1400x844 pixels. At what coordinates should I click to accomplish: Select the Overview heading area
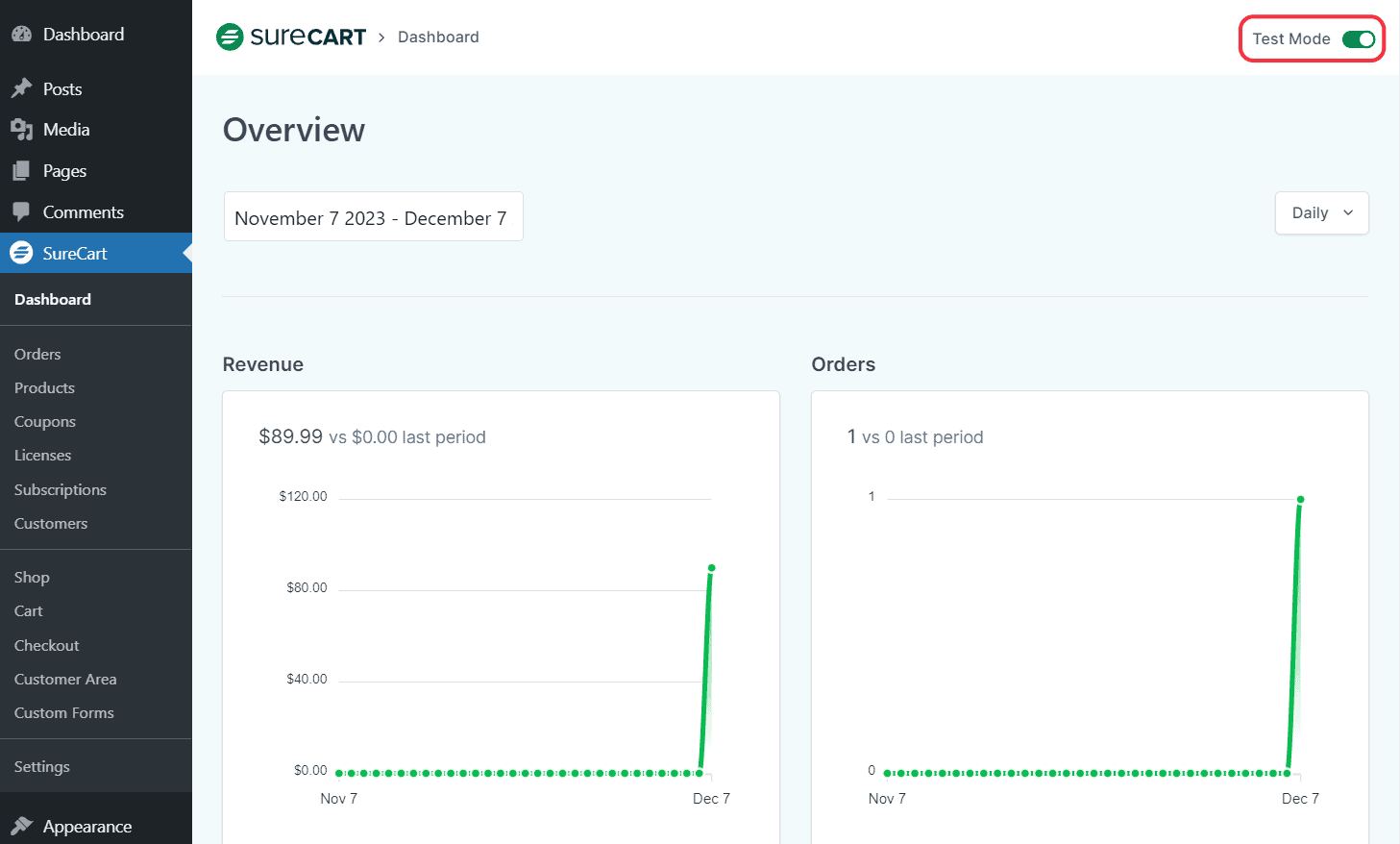(x=293, y=130)
